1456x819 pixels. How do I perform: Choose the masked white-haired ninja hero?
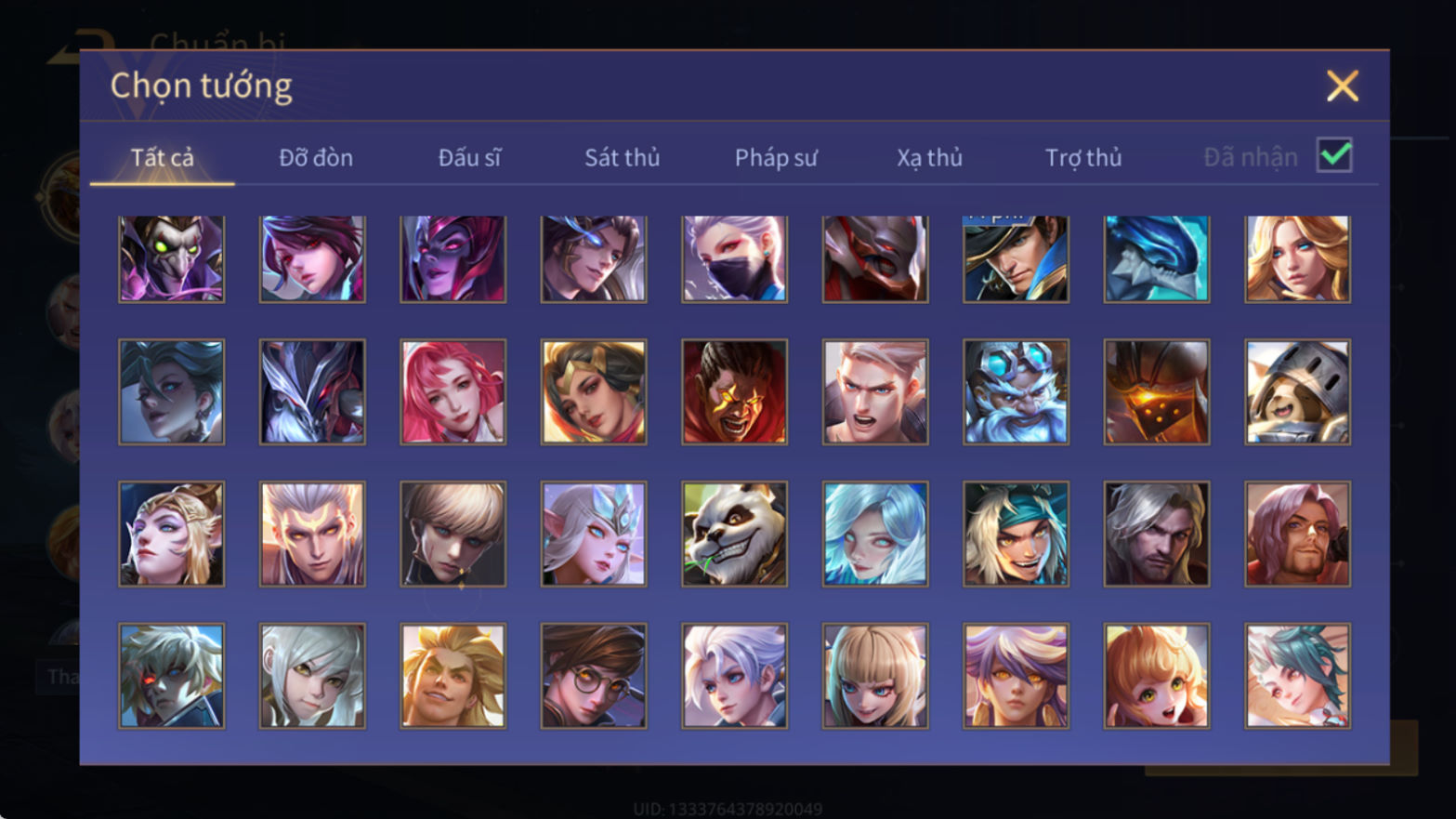pyautogui.click(x=734, y=258)
